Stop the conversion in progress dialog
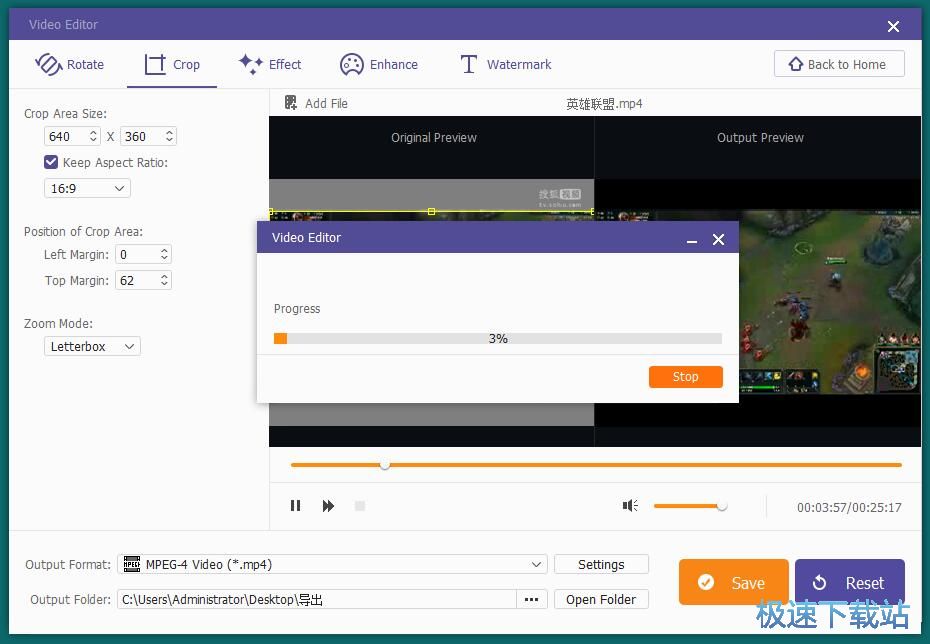The height and width of the screenshot is (644, 930). click(x=686, y=377)
